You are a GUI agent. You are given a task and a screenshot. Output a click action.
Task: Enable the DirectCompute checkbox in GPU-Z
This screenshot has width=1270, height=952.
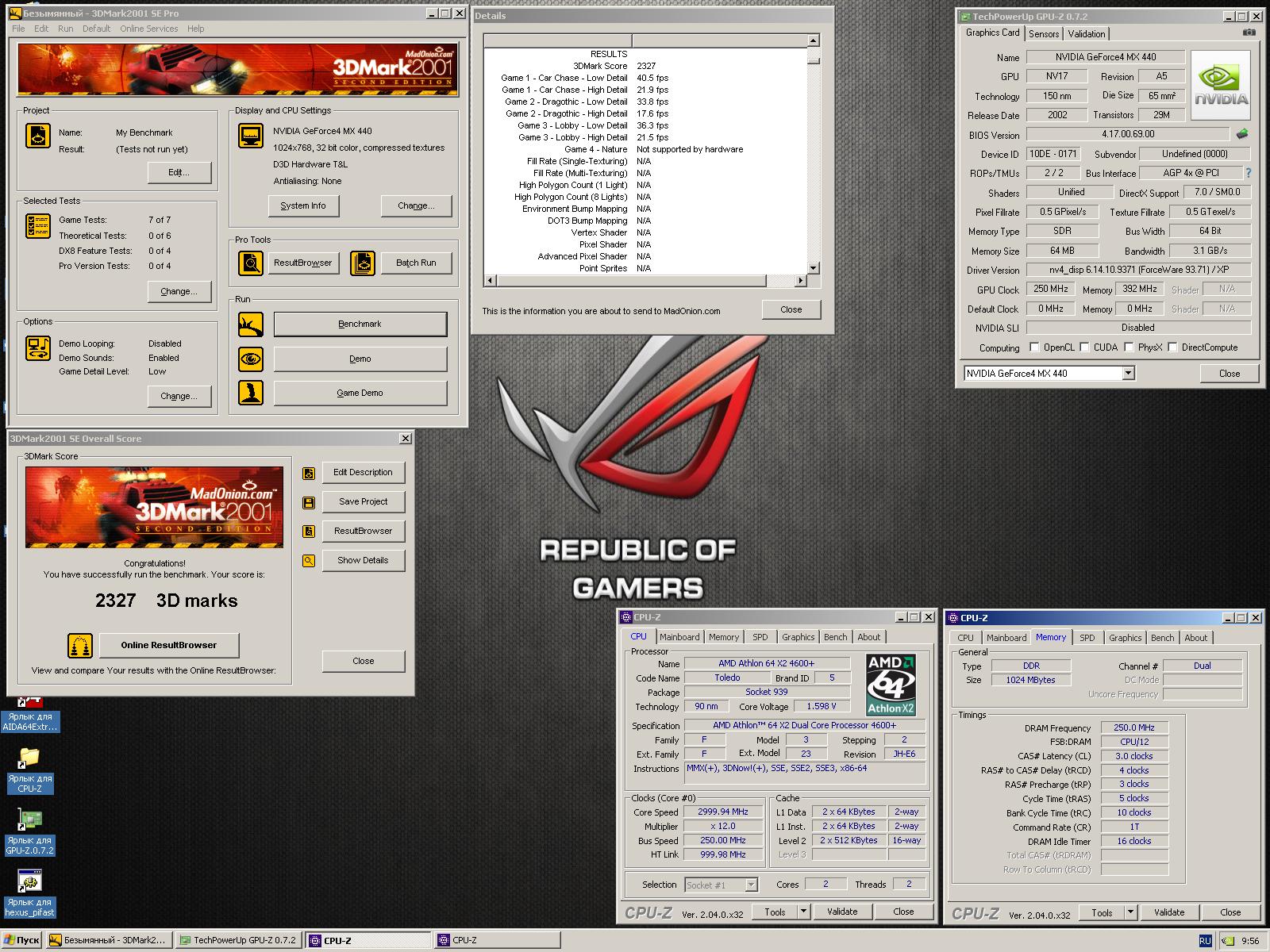click(1172, 347)
